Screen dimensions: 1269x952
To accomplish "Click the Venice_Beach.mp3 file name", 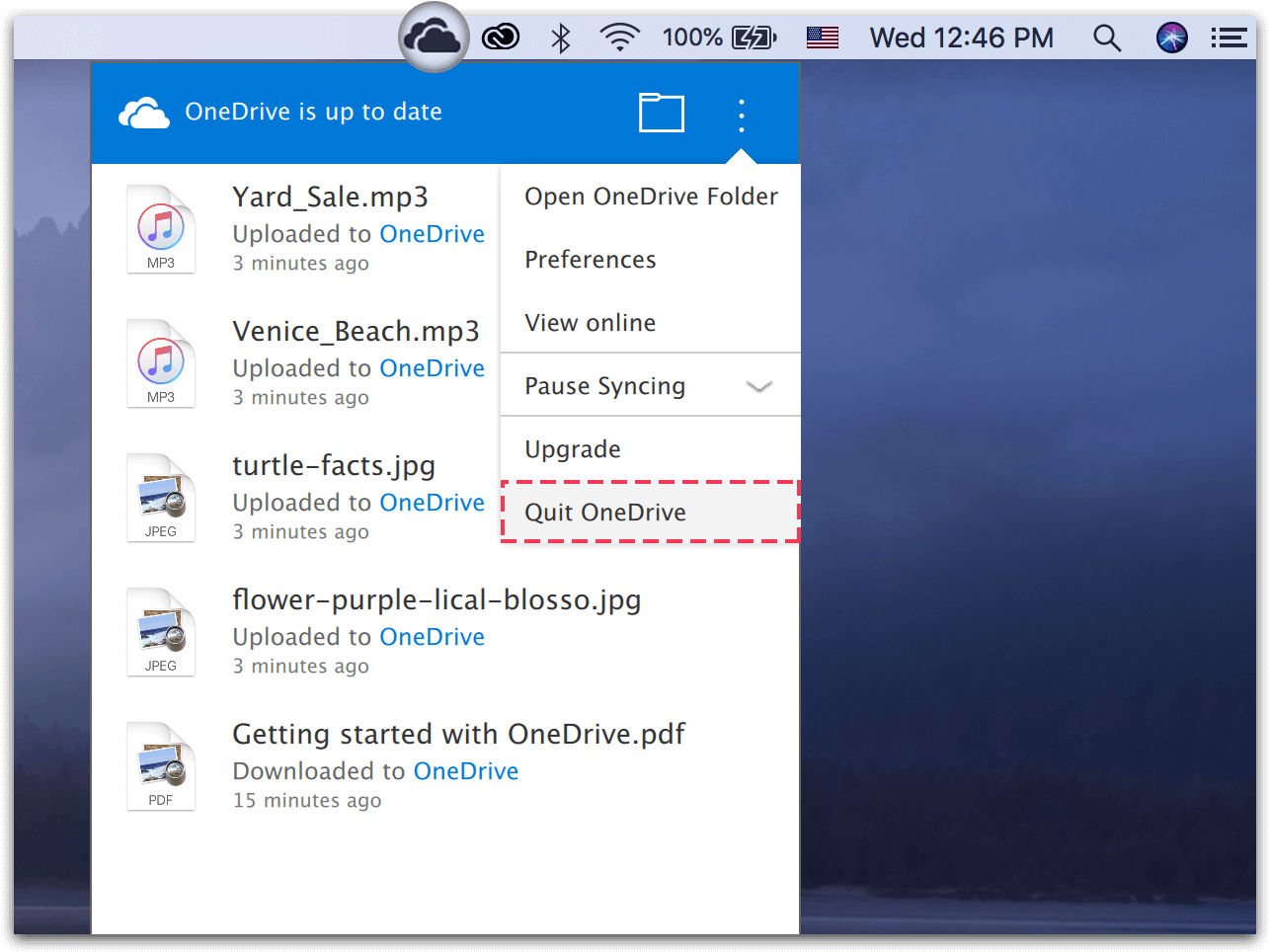I will 357,332.
